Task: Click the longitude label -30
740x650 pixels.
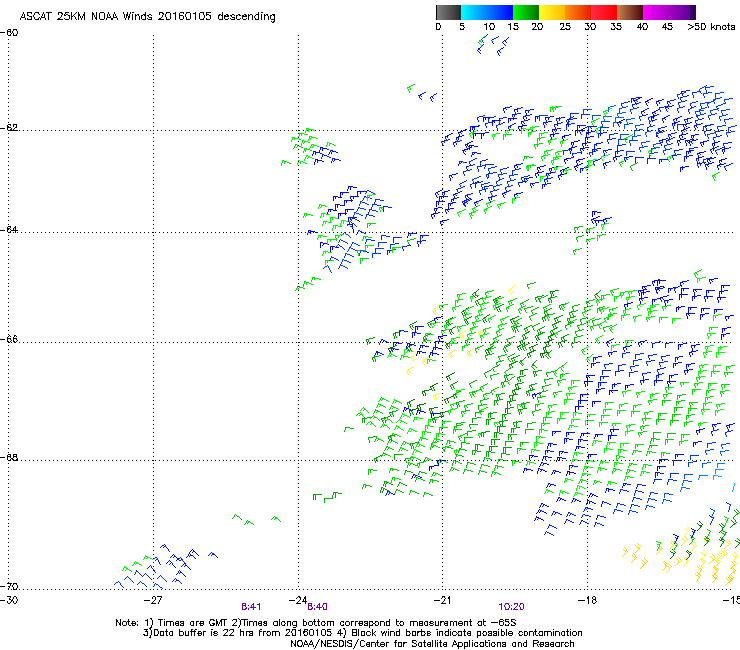Action: (9, 600)
